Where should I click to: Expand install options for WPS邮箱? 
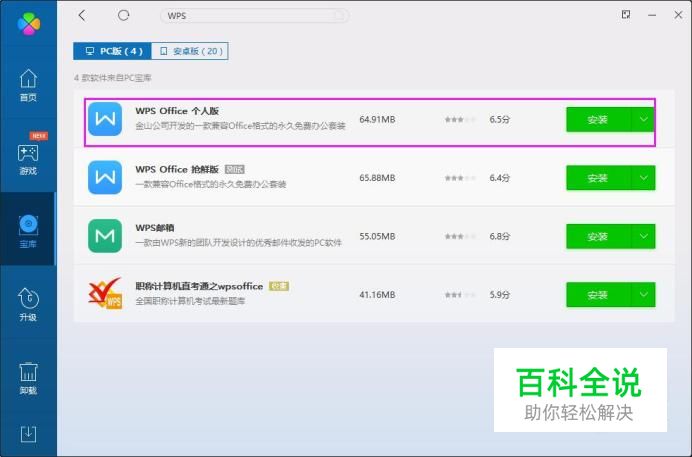click(643, 236)
